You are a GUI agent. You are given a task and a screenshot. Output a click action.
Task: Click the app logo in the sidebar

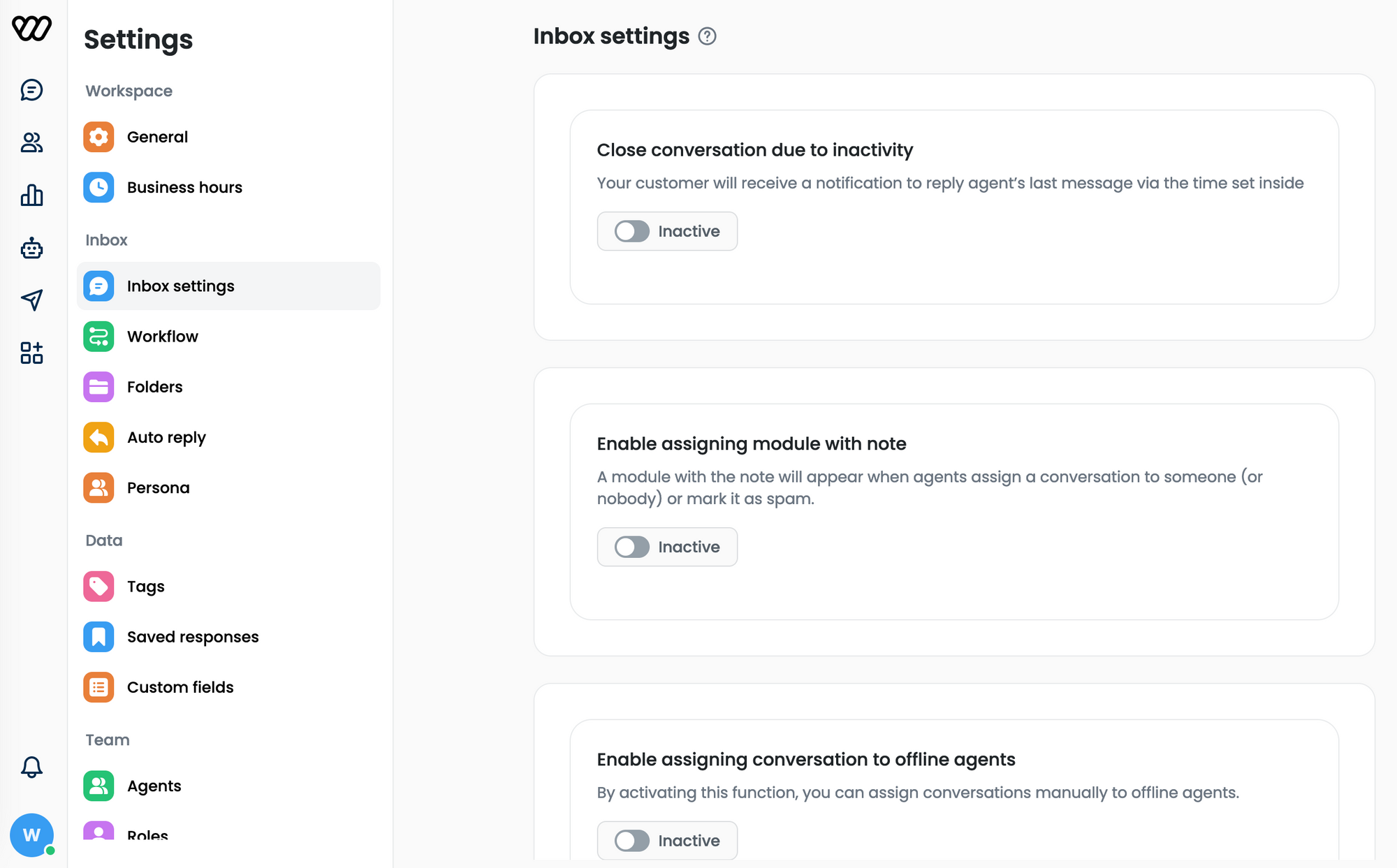click(31, 29)
